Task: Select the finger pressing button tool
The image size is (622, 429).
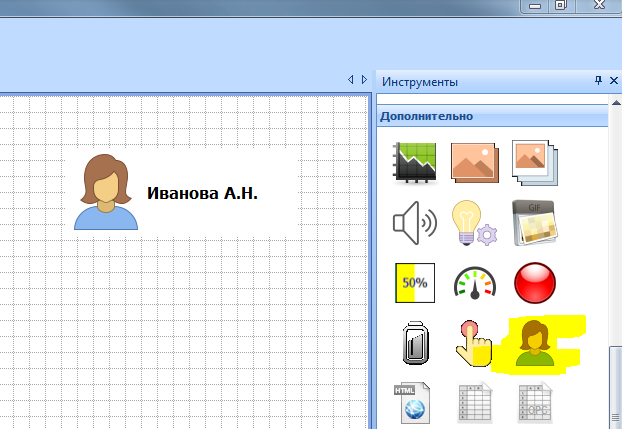Action: (x=475, y=344)
